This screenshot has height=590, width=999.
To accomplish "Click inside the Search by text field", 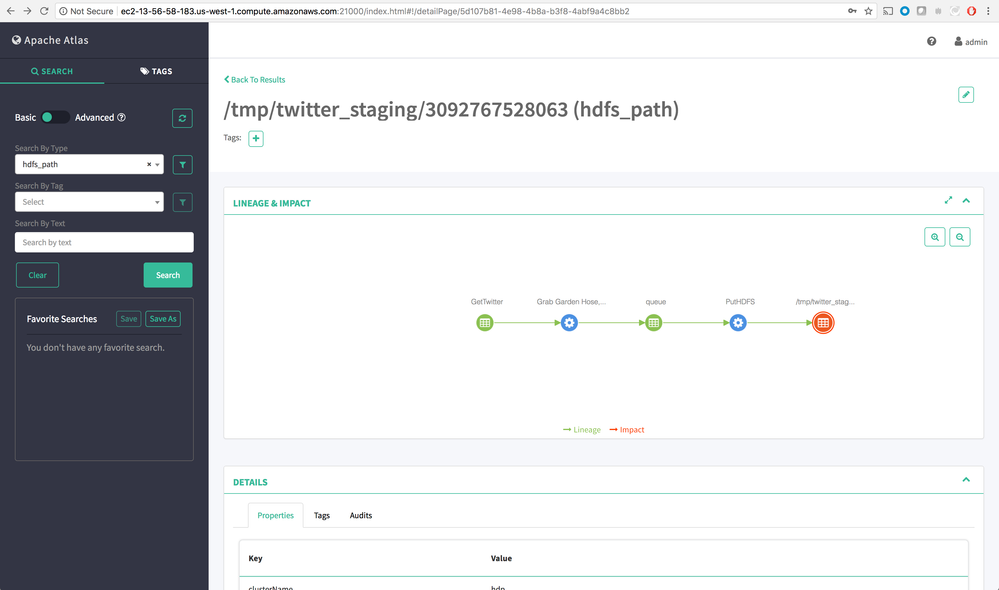I will click(x=103, y=241).
